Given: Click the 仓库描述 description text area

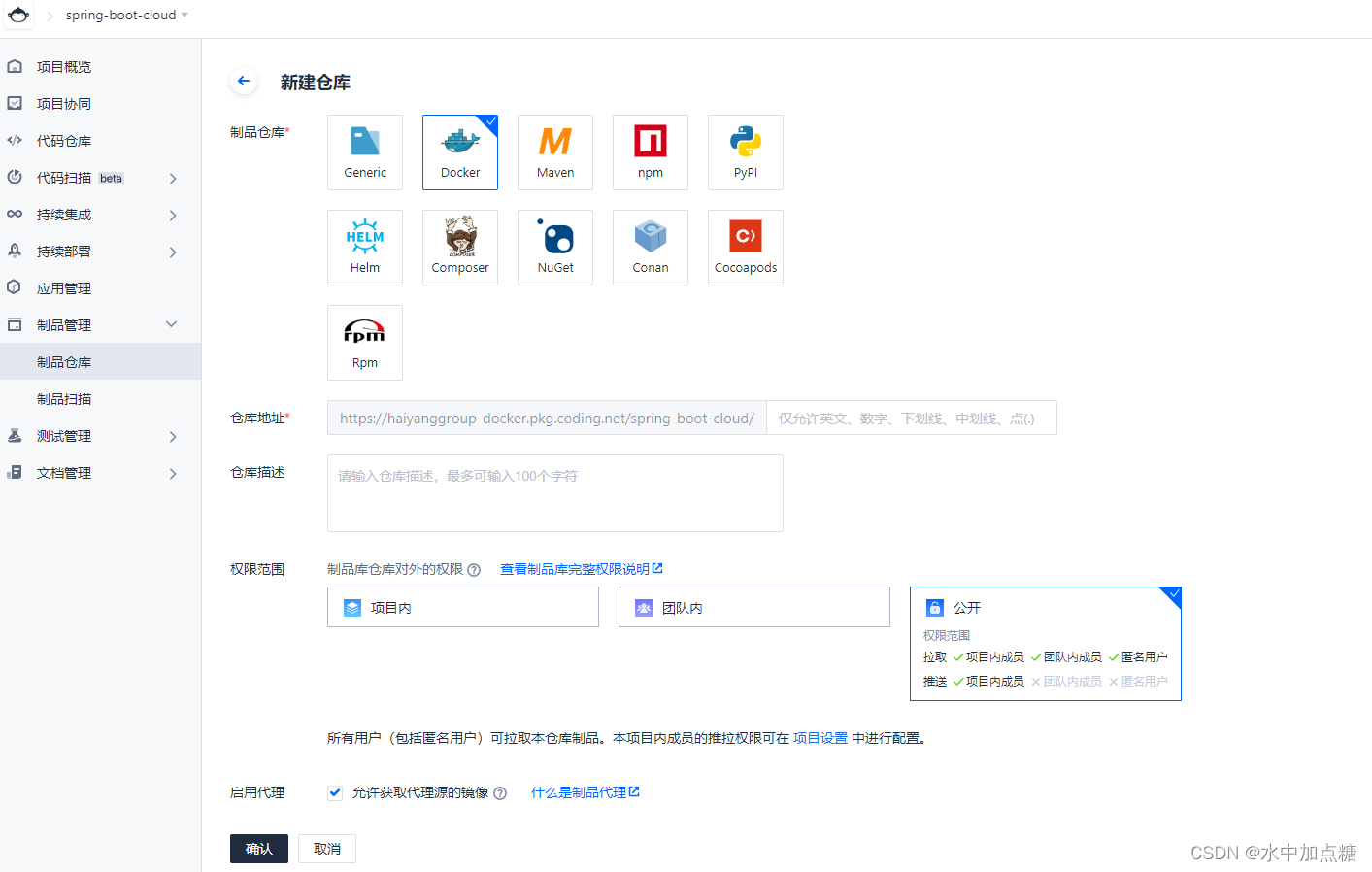Looking at the screenshot, I should point(555,493).
